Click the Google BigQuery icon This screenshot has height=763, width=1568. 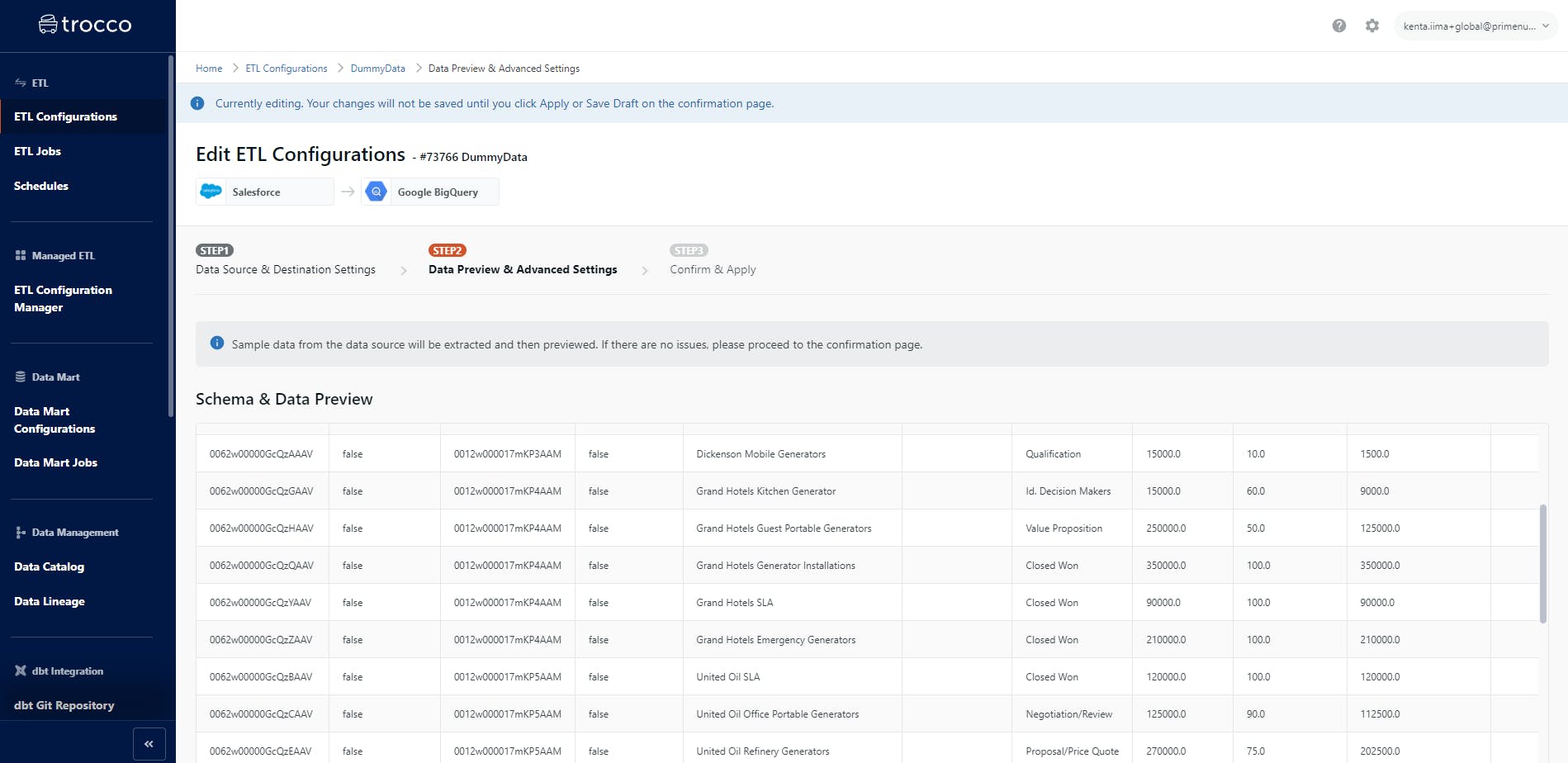tap(377, 192)
